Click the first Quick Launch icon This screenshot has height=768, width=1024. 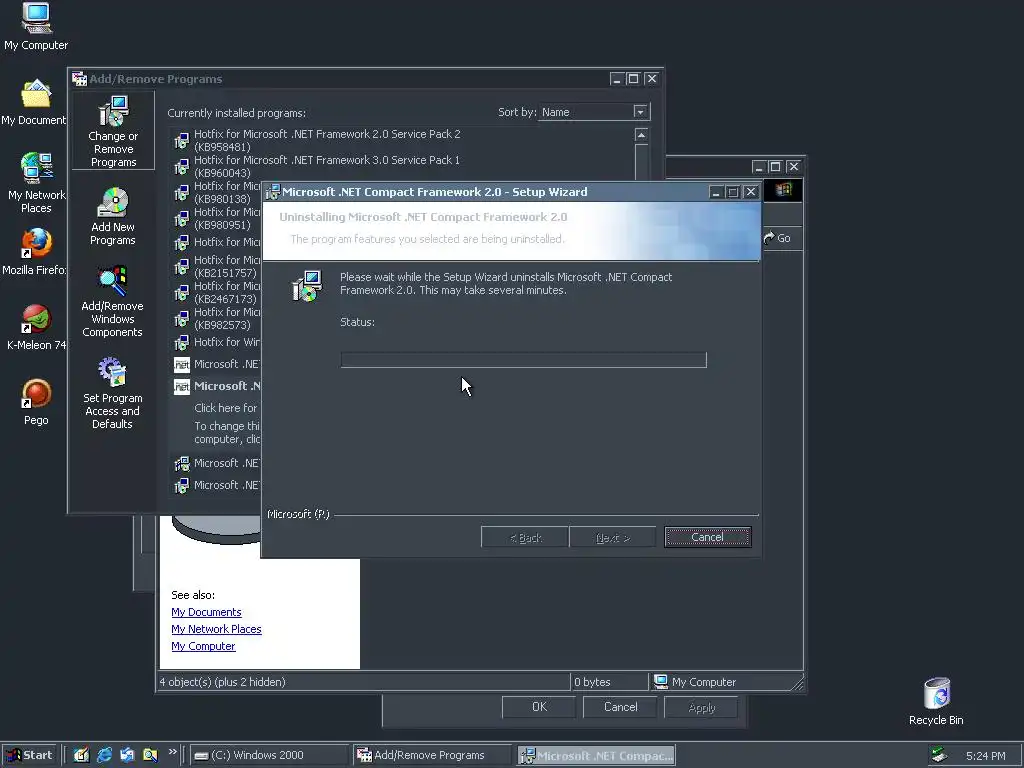pos(81,756)
